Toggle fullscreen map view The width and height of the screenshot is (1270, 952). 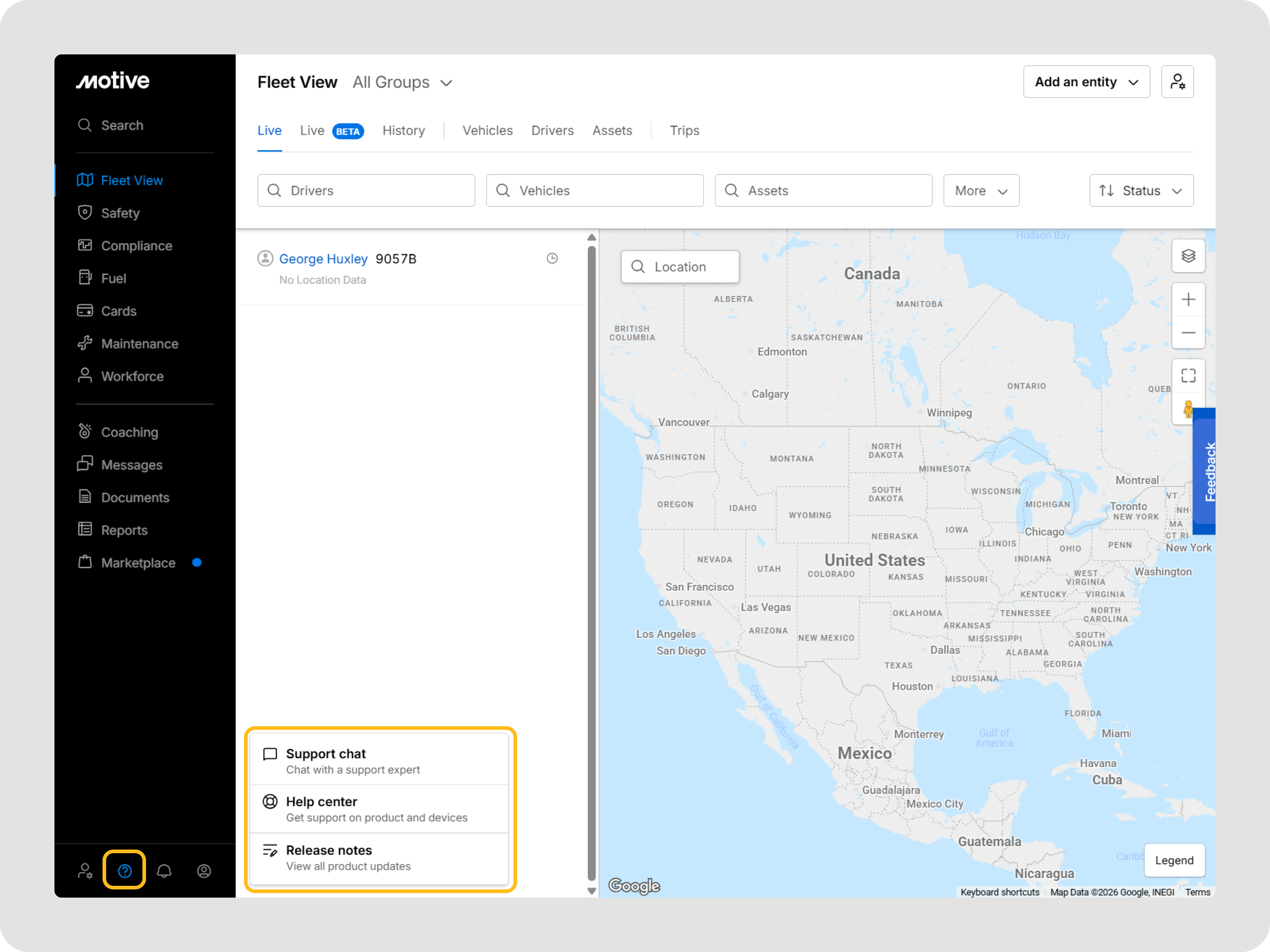click(x=1188, y=376)
